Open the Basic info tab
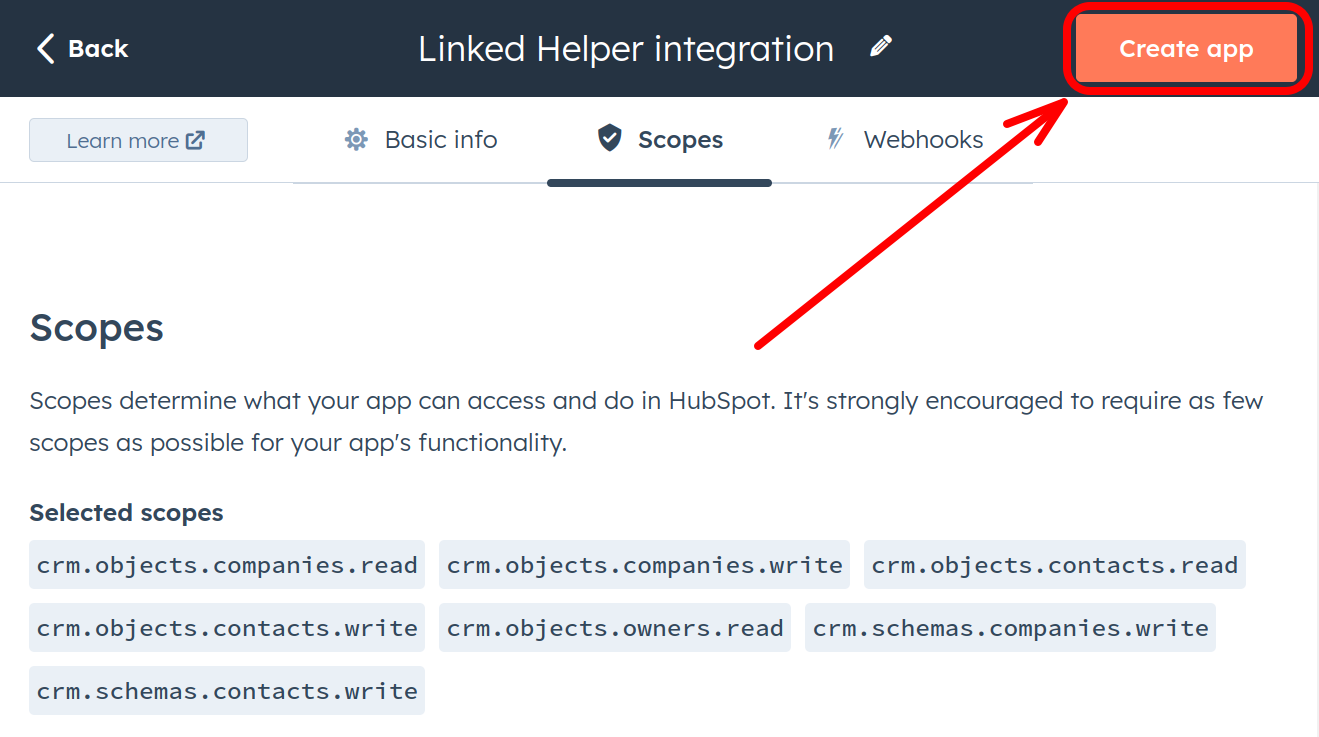 [420, 140]
